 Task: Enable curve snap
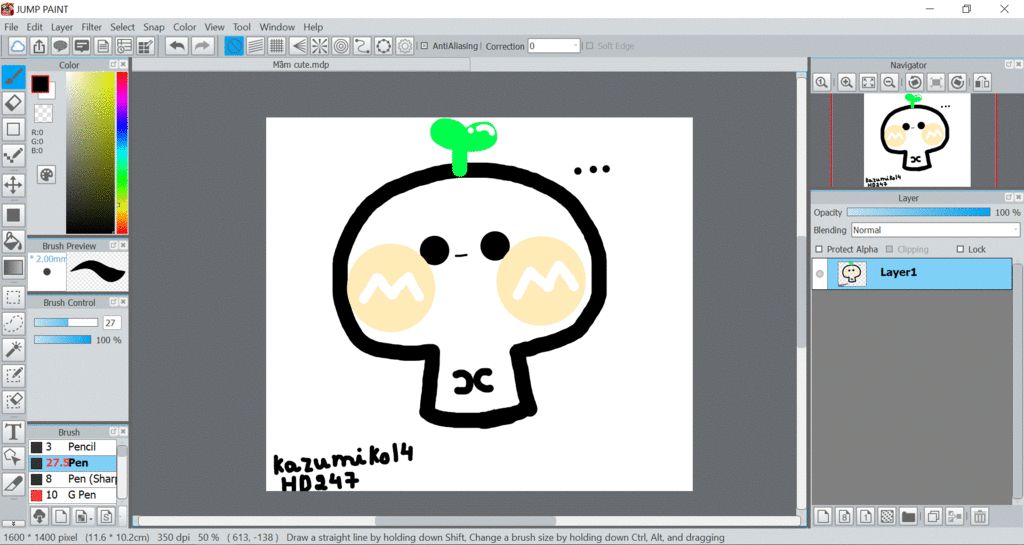362,46
